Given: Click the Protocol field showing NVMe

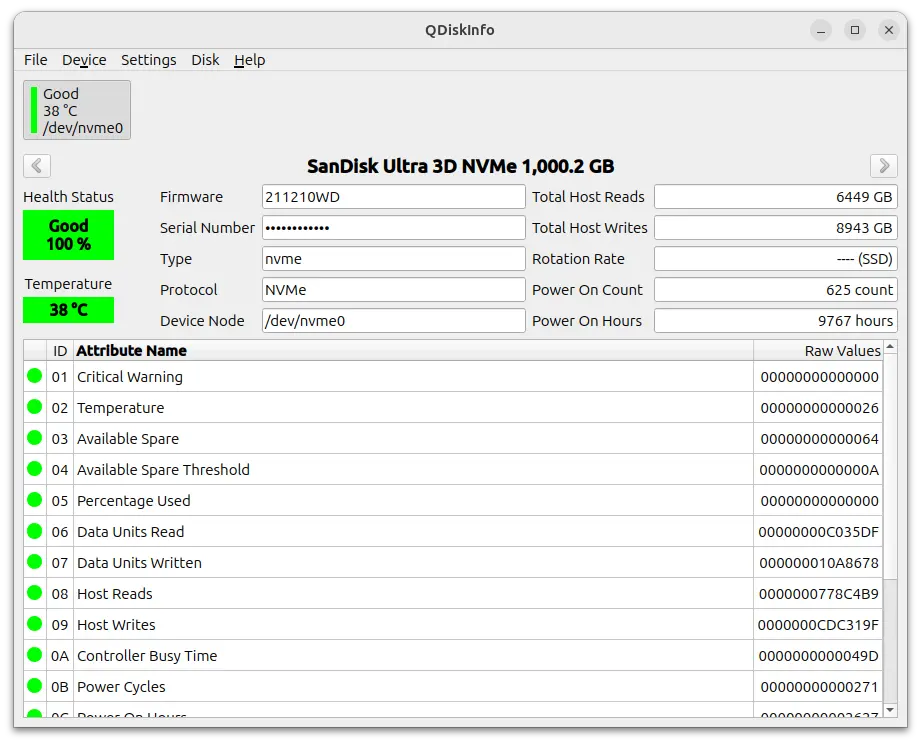Looking at the screenshot, I should [394, 290].
